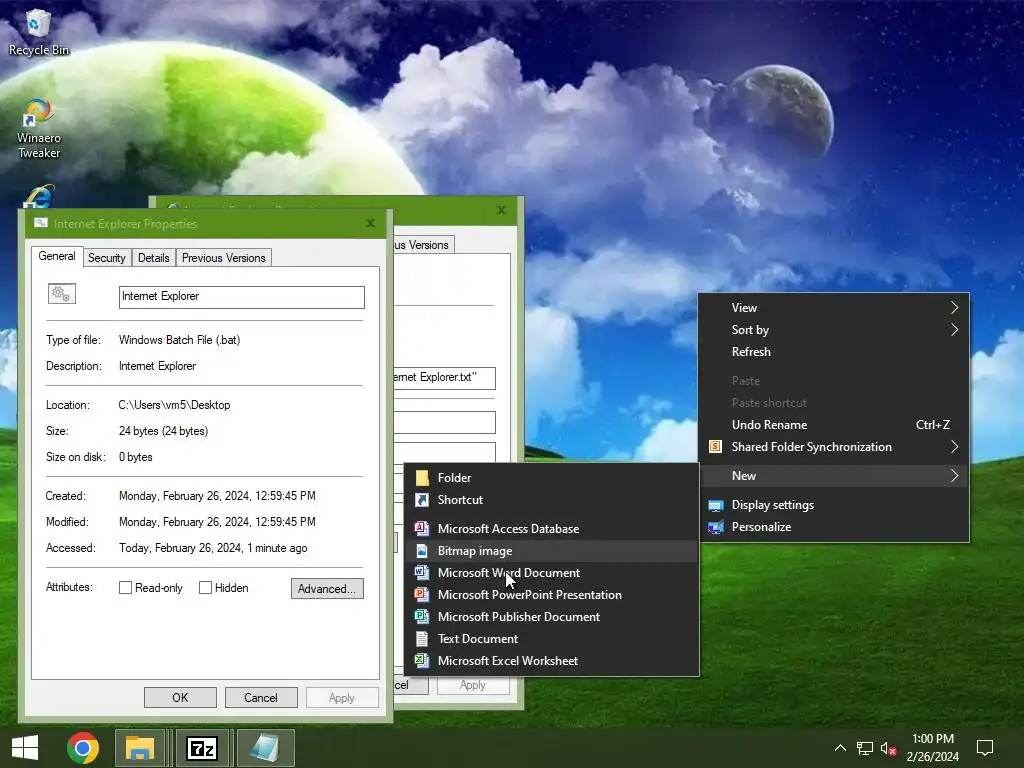Switch to the Details tab
The image size is (1024, 768).
(x=153, y=258)
